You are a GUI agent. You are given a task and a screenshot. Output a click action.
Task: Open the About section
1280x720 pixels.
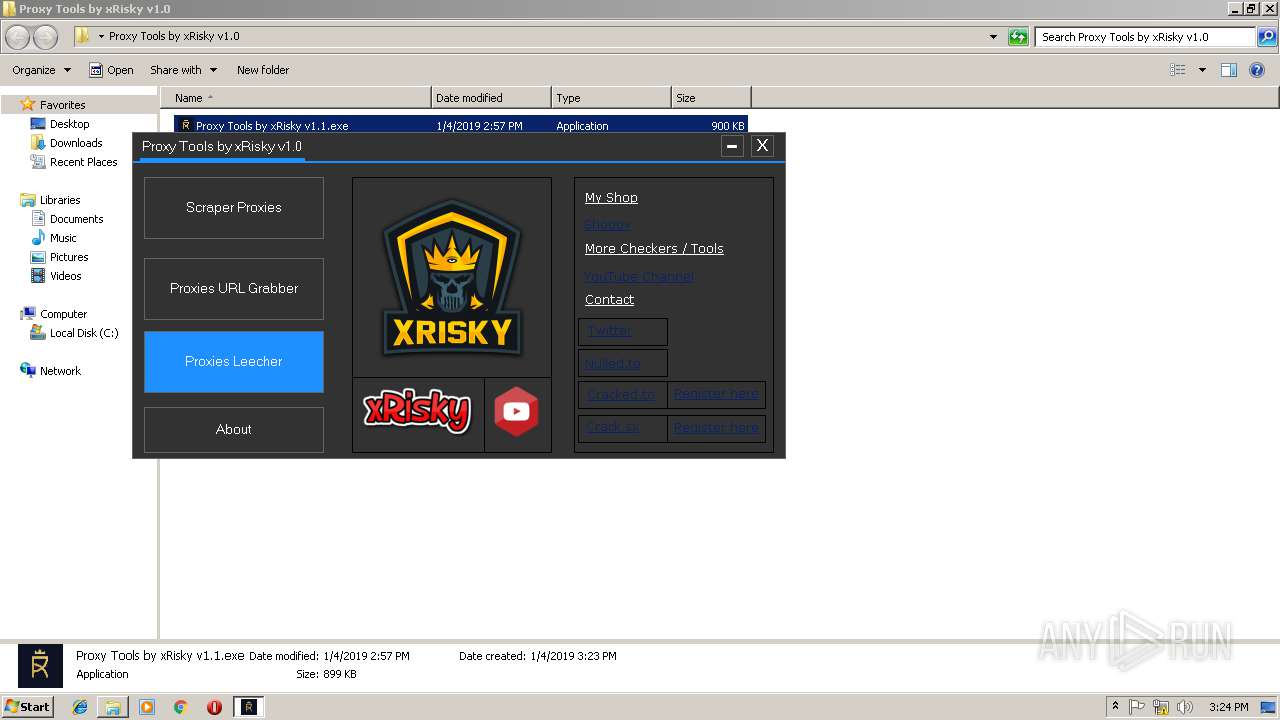(x=234, y=430)
